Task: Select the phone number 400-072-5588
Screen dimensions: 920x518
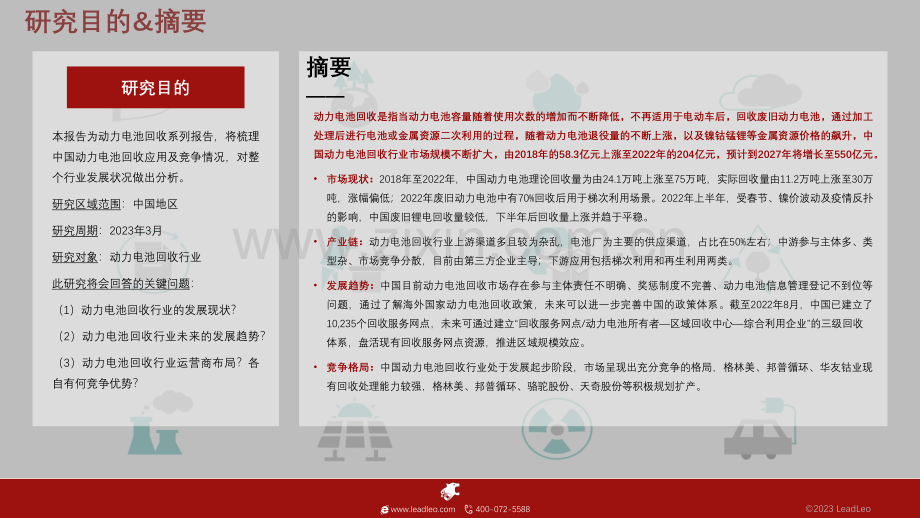Action: 503,509
